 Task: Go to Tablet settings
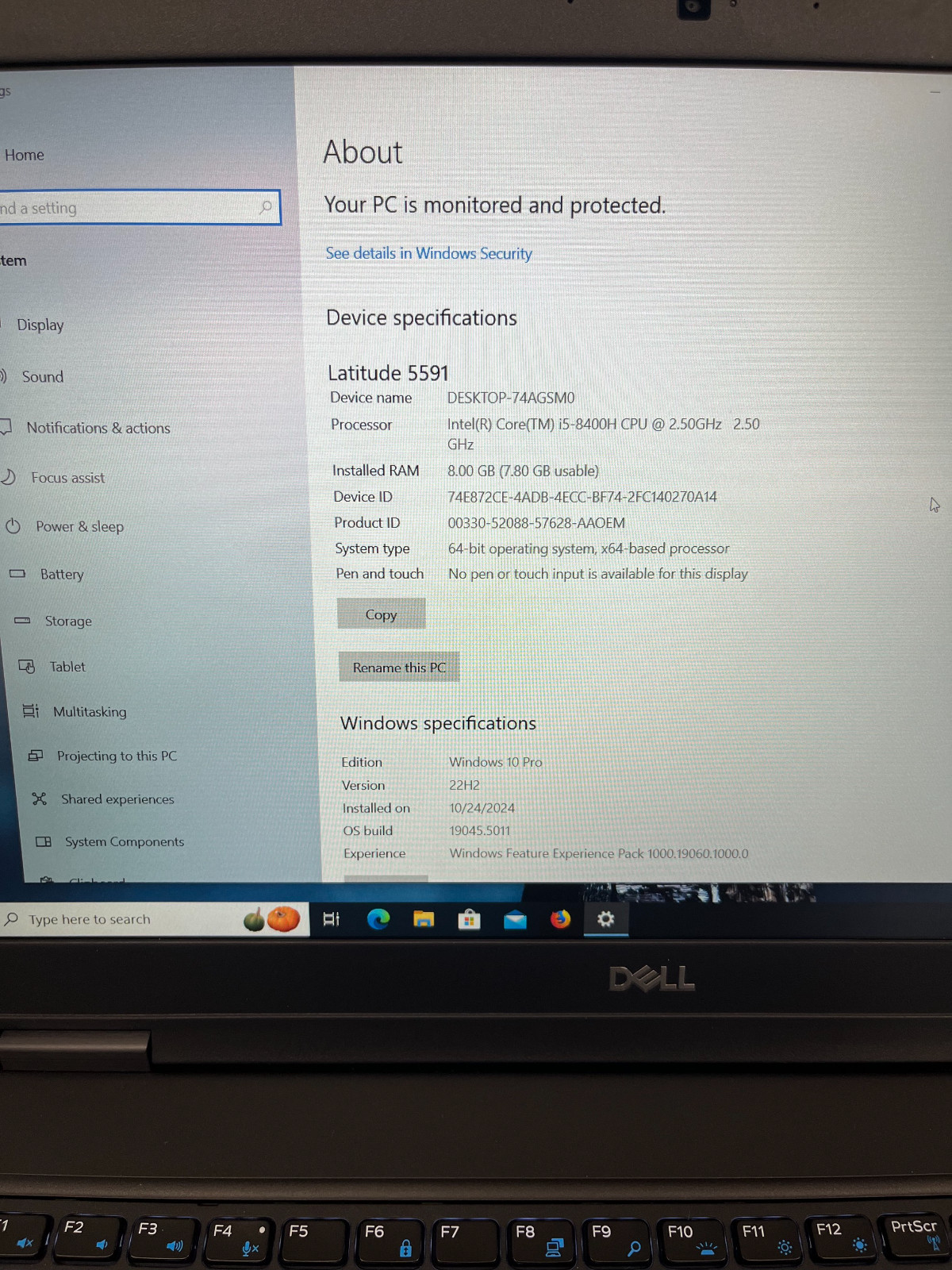pos(67,667)
